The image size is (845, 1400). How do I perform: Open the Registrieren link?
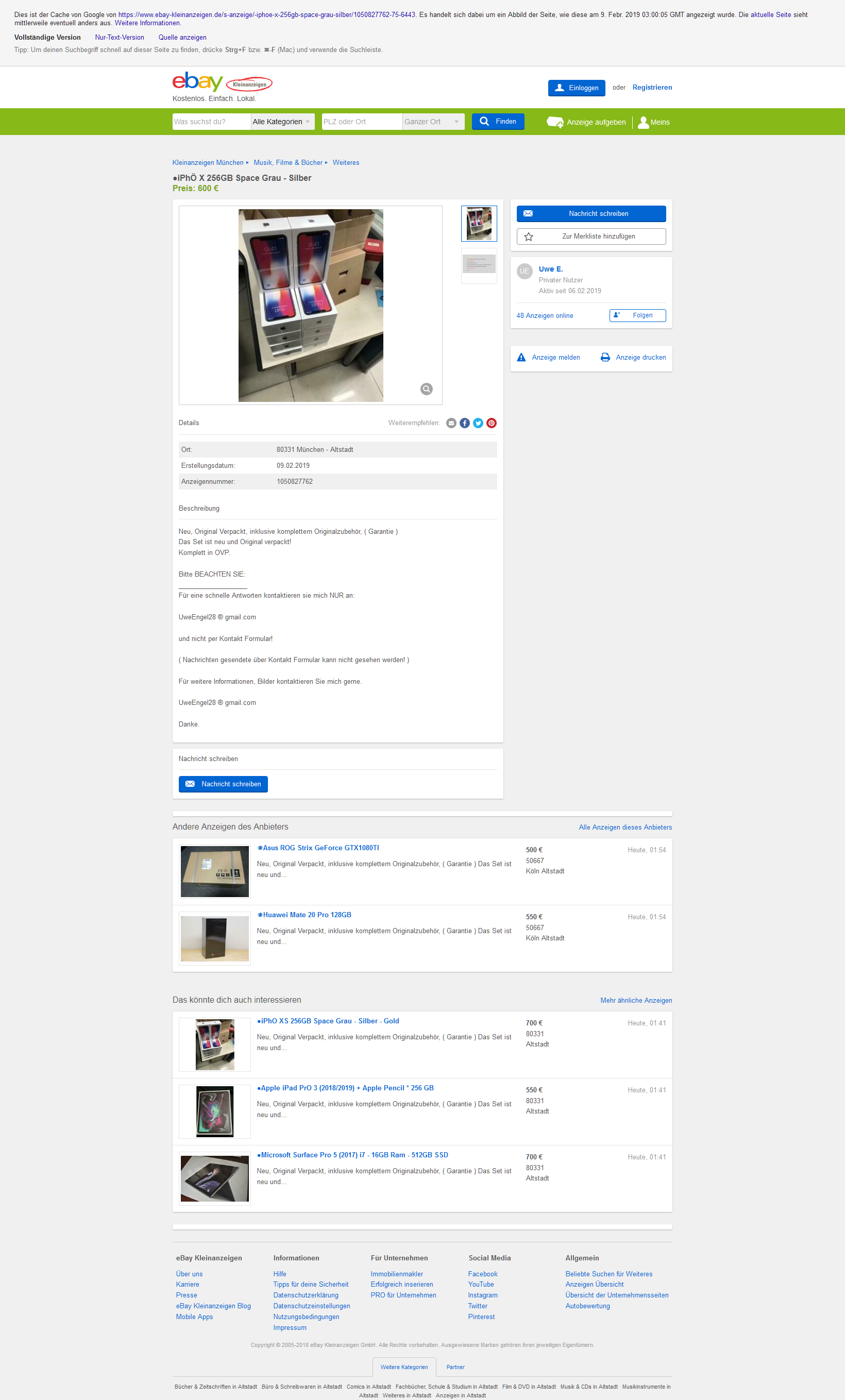(x=652, y=88)
